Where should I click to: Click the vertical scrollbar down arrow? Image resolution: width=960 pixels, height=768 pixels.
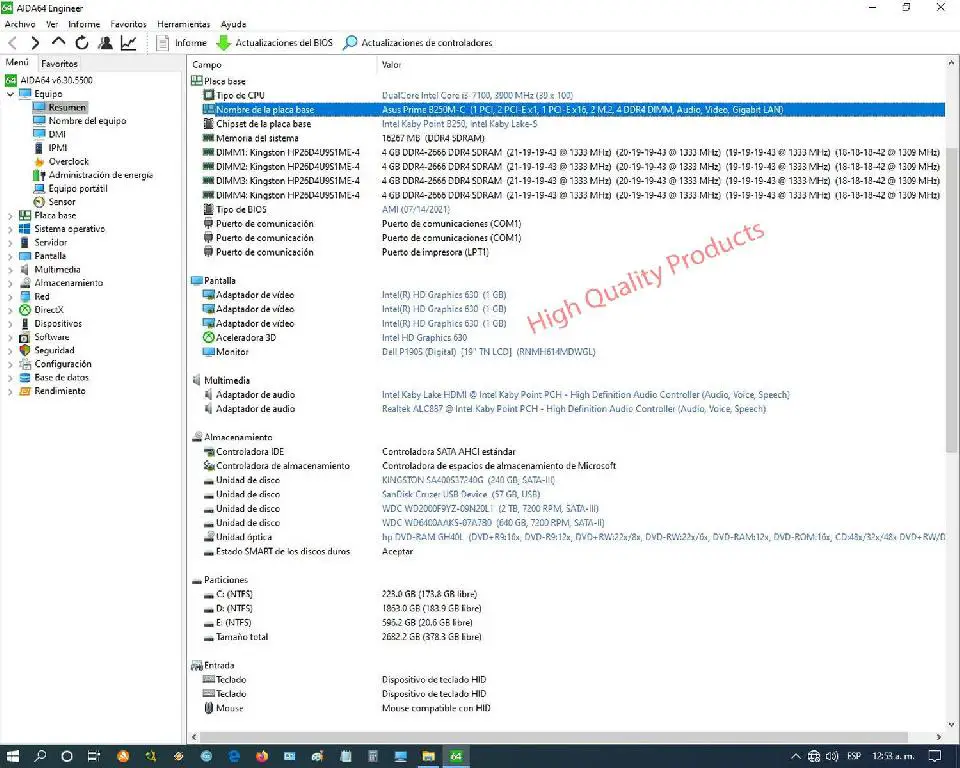tap(951, 725)
